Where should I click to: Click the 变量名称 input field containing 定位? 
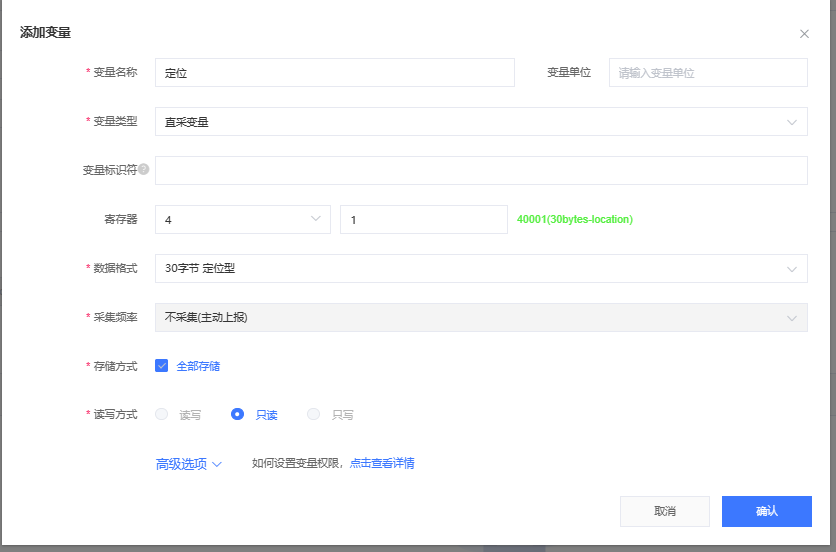[x=334, y=73]
